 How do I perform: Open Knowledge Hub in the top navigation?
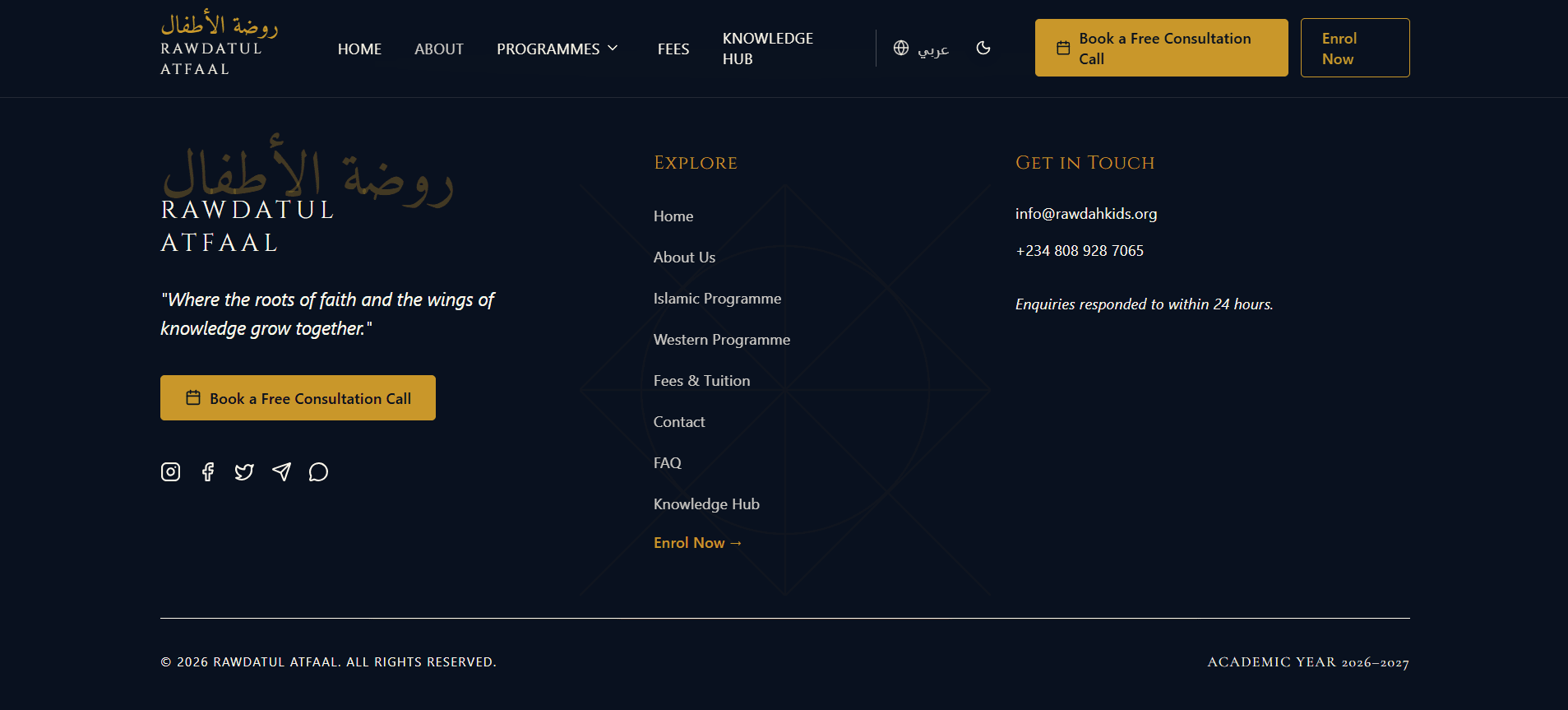click(768, 49)
